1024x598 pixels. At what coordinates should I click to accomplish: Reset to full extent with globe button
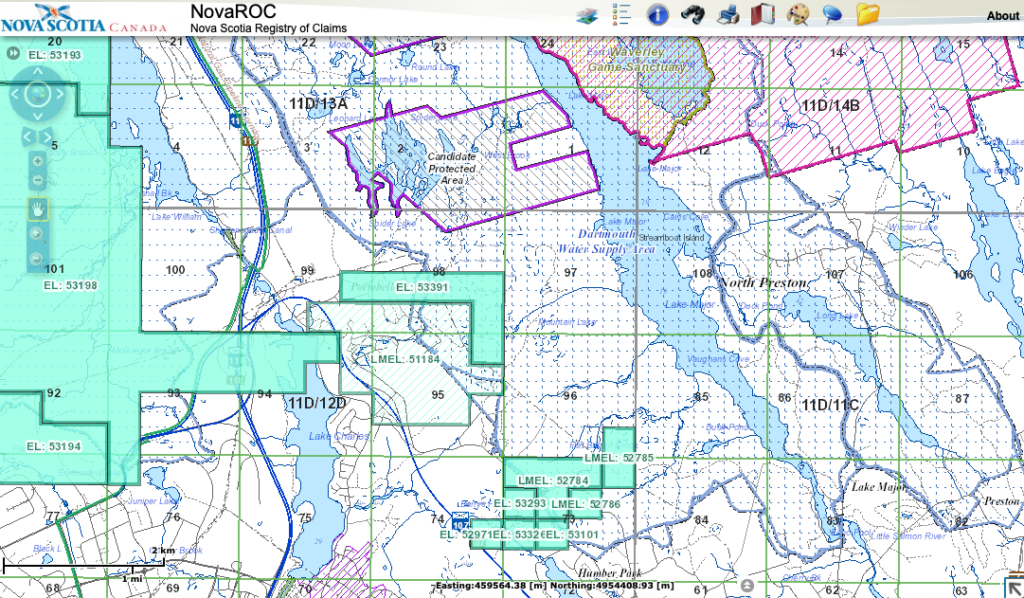(37, 95)
